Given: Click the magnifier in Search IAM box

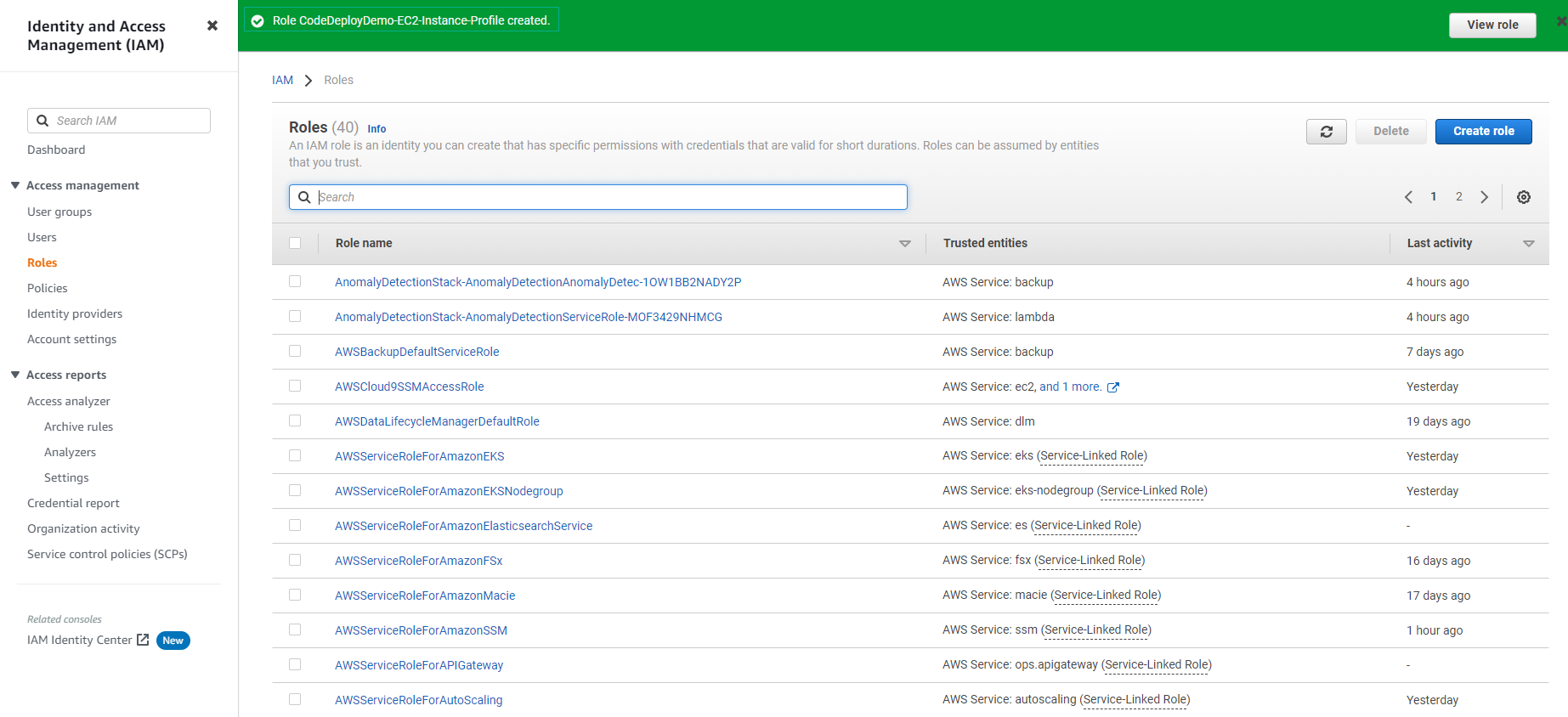Looking at the screenshot, I should 42,121.
